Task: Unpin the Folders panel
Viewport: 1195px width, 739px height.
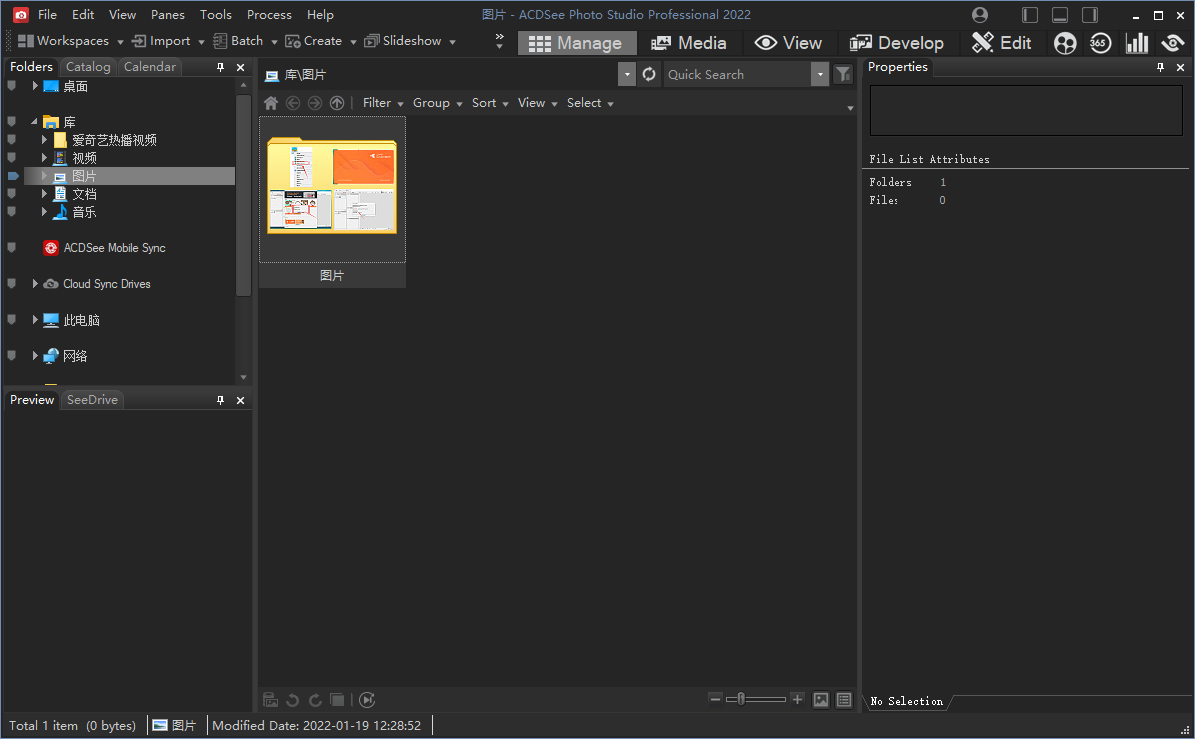Action: coord(219,66)
